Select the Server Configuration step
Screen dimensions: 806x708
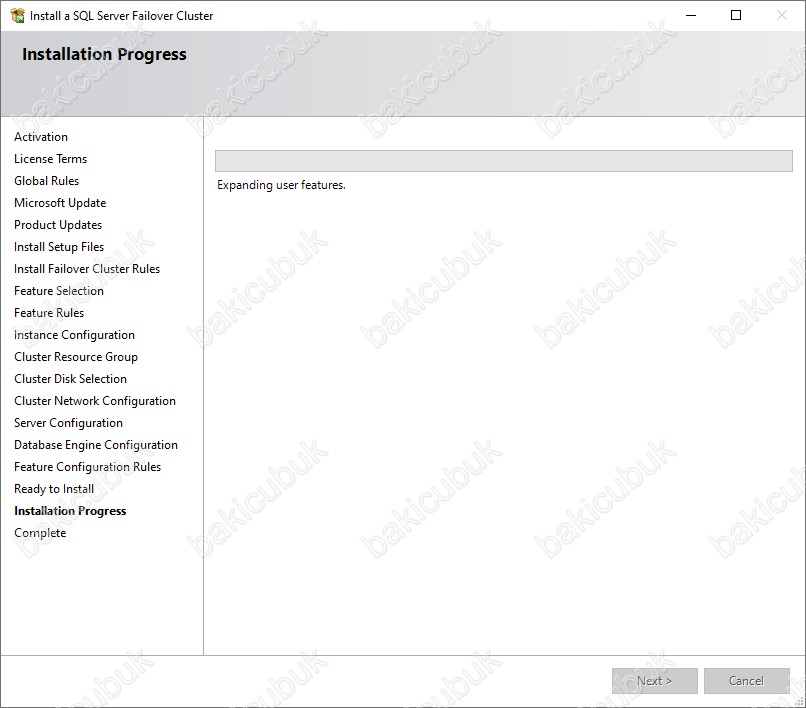point(68,423)
